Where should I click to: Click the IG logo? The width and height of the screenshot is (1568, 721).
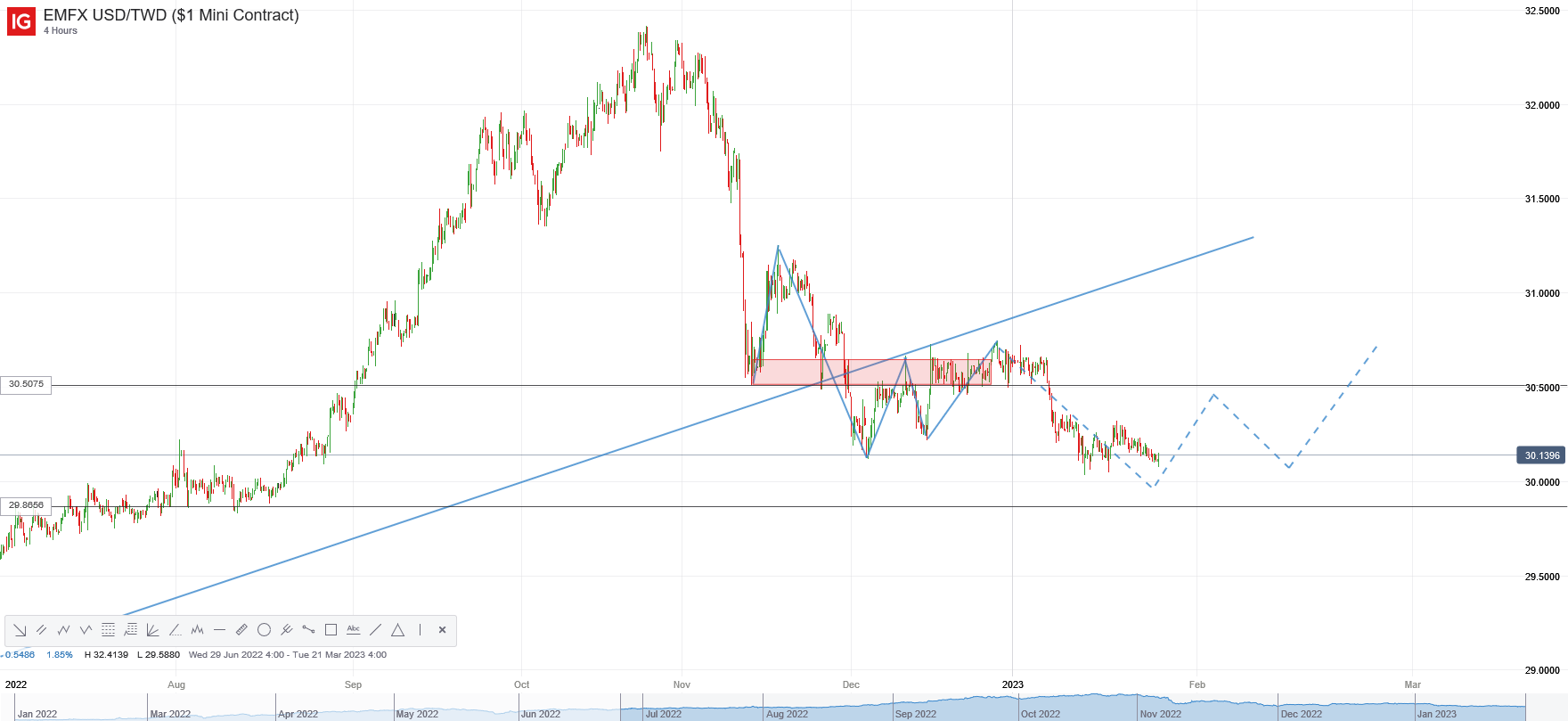(20, 20)
